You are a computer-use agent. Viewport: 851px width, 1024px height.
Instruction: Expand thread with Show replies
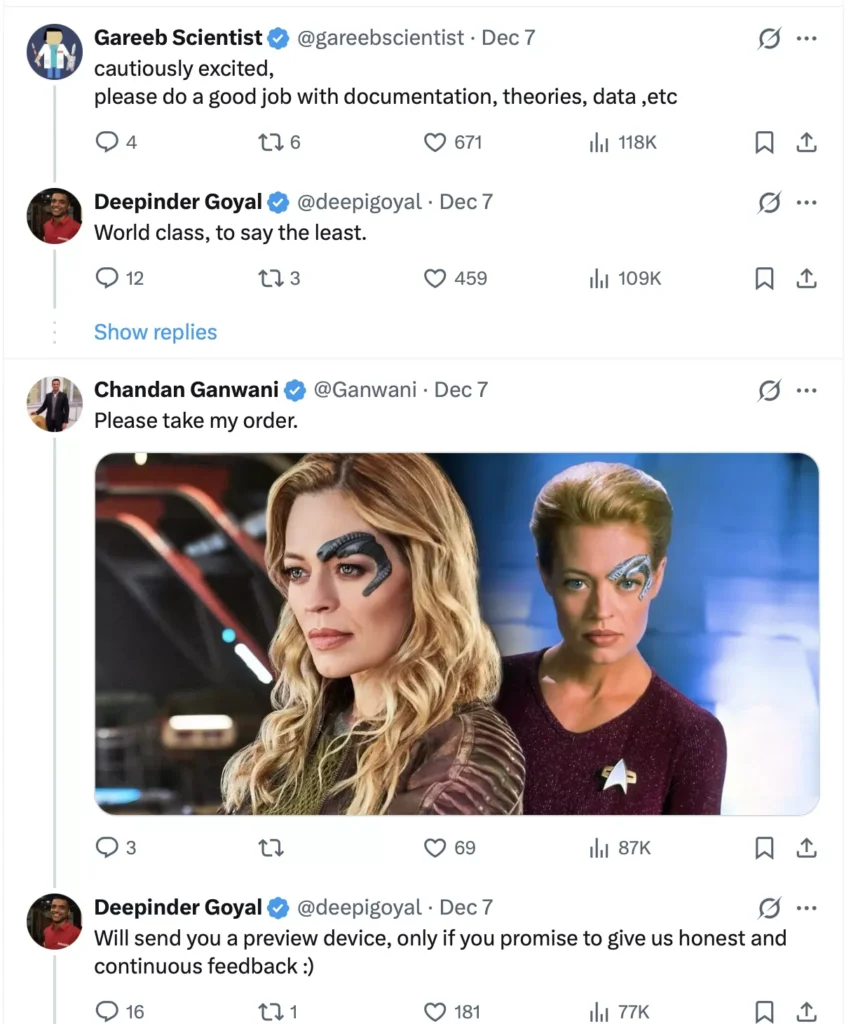(x=155, y=332)
